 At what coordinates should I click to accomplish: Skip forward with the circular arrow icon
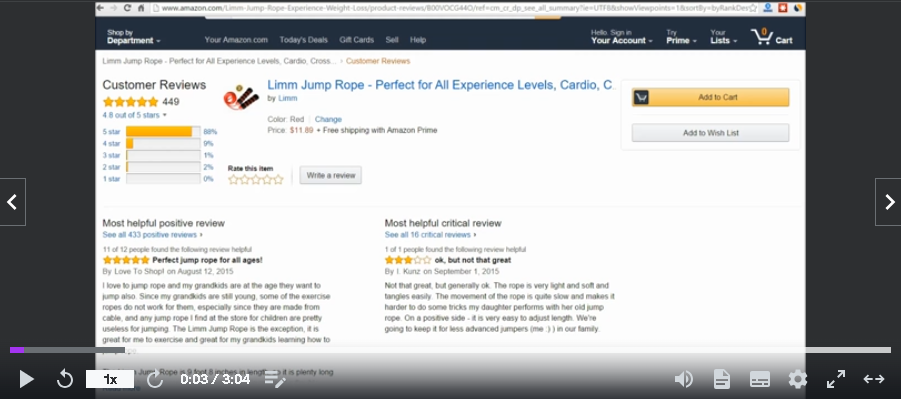click(155, 379)
